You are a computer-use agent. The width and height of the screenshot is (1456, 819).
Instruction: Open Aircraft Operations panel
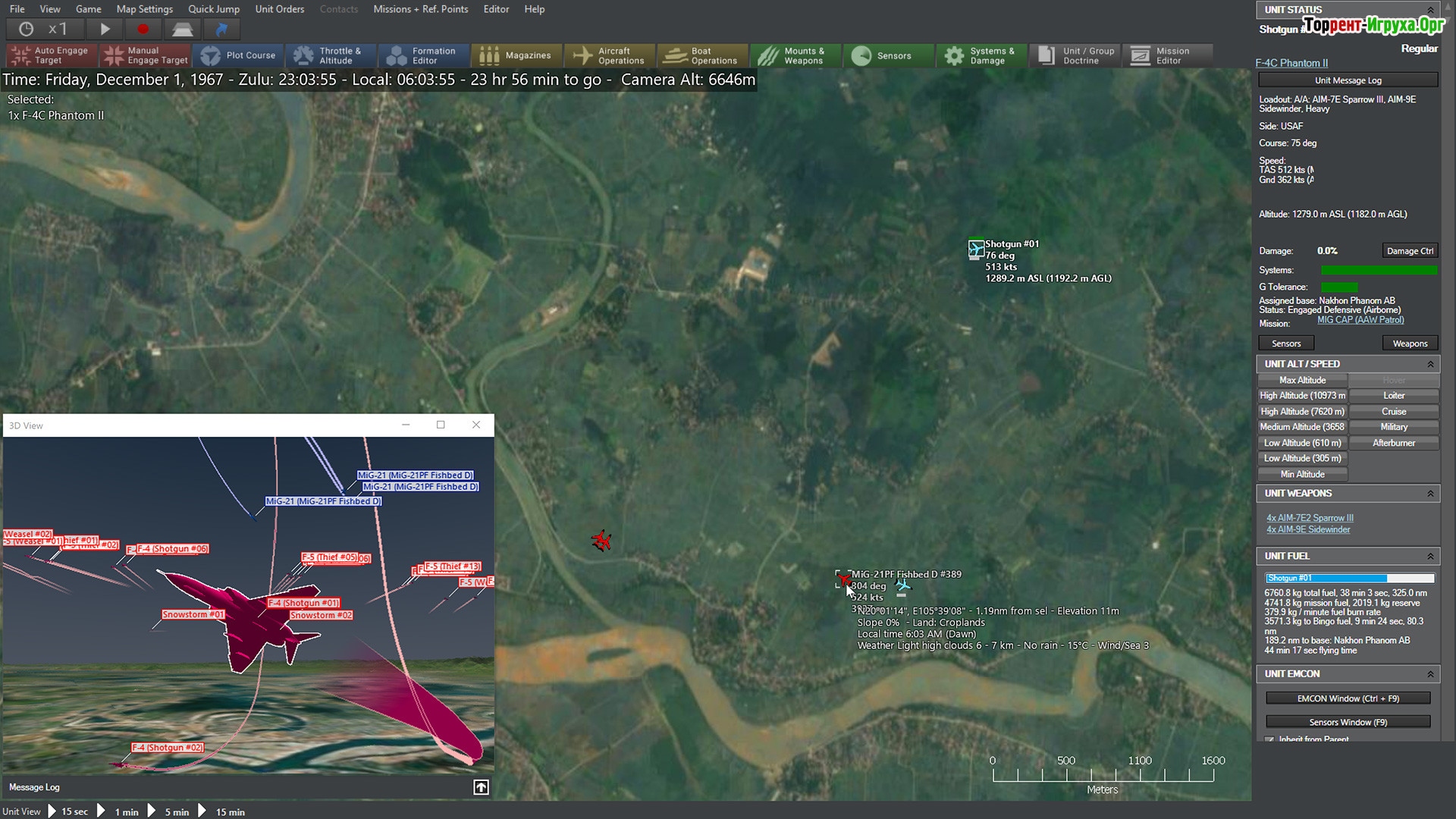[x=610, y=55]
